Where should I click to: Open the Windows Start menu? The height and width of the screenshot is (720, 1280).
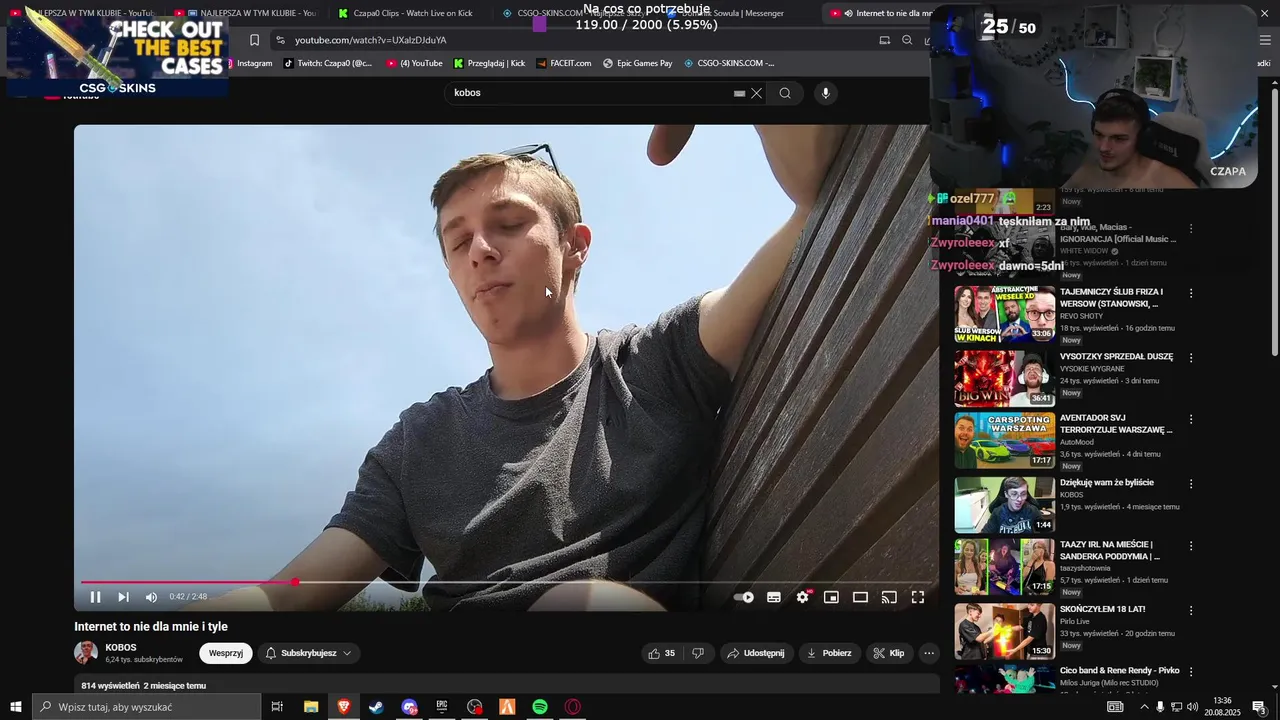coord(15,707)
